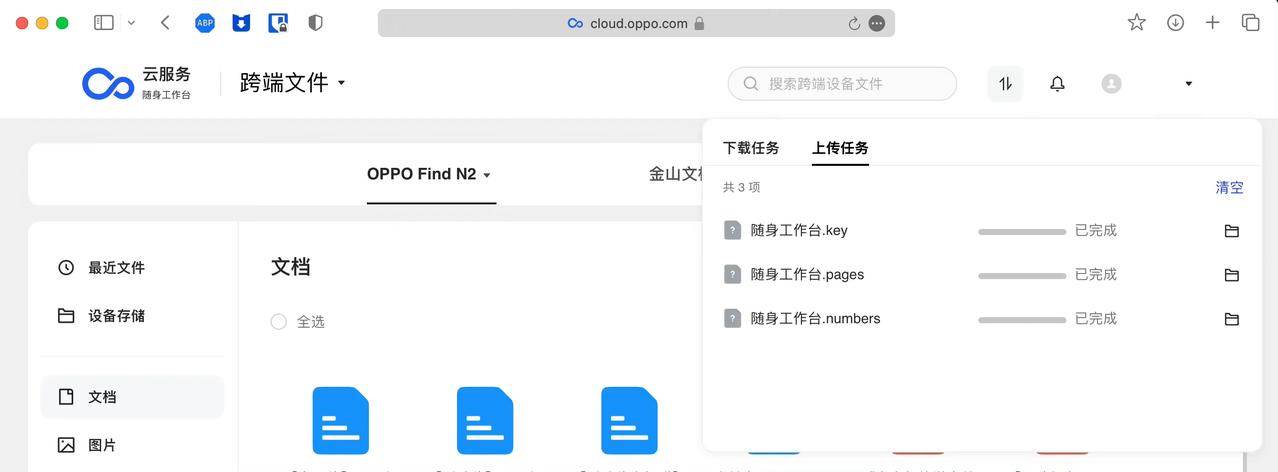Open the second blue document thumbnail
Viewport: 1278px width, 472px height.
(x=485, y=421)
